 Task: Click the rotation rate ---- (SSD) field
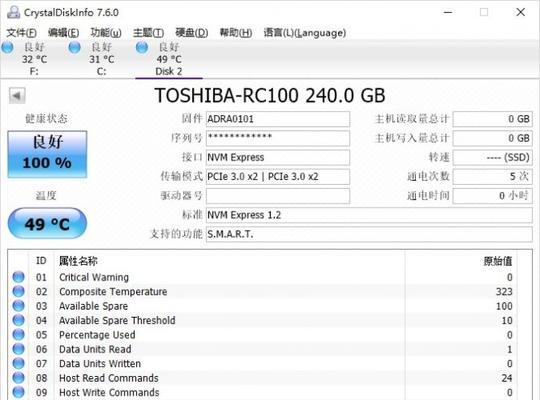click(x=492, y=157)
